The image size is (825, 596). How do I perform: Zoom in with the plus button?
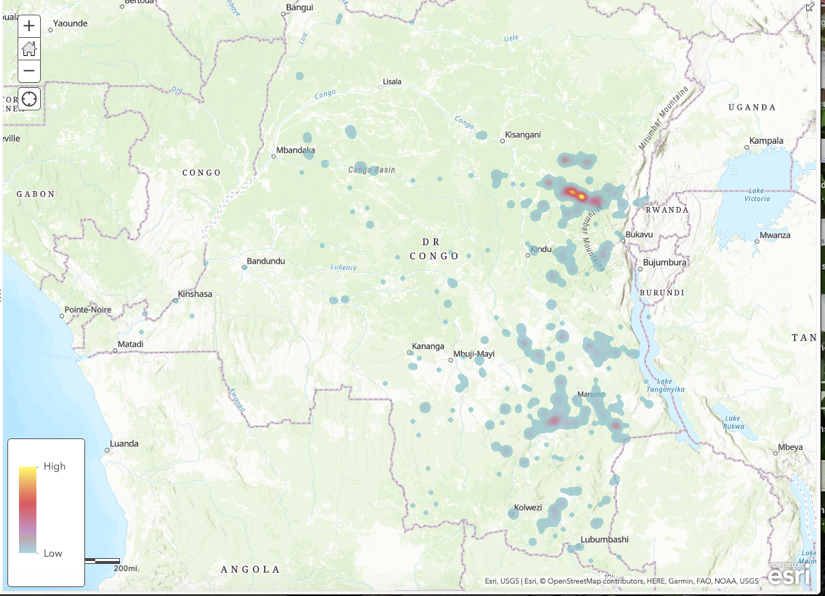(29, 26)
